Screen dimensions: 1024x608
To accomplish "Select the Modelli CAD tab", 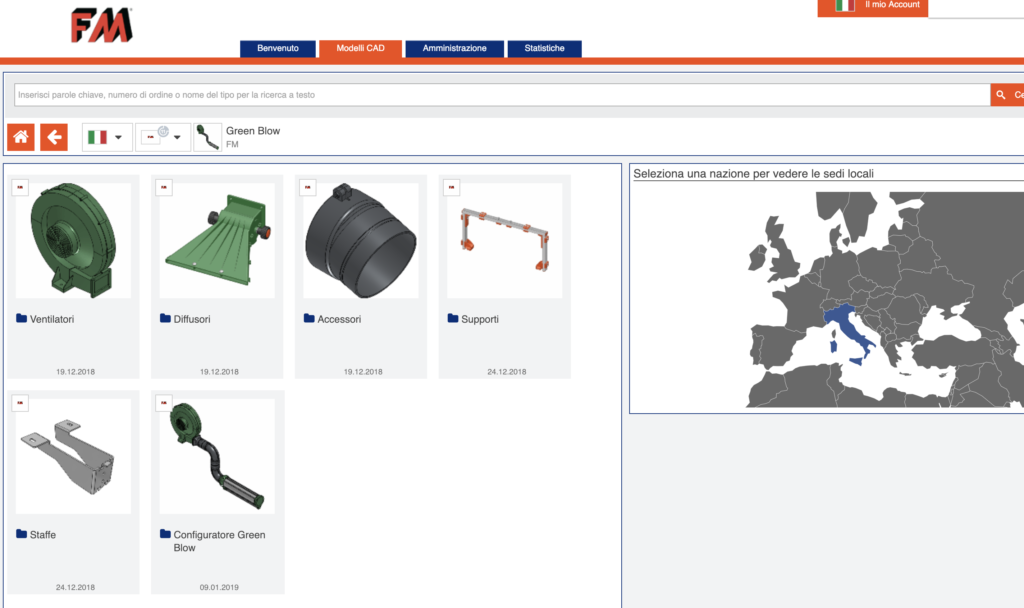I will coord(360,48).
